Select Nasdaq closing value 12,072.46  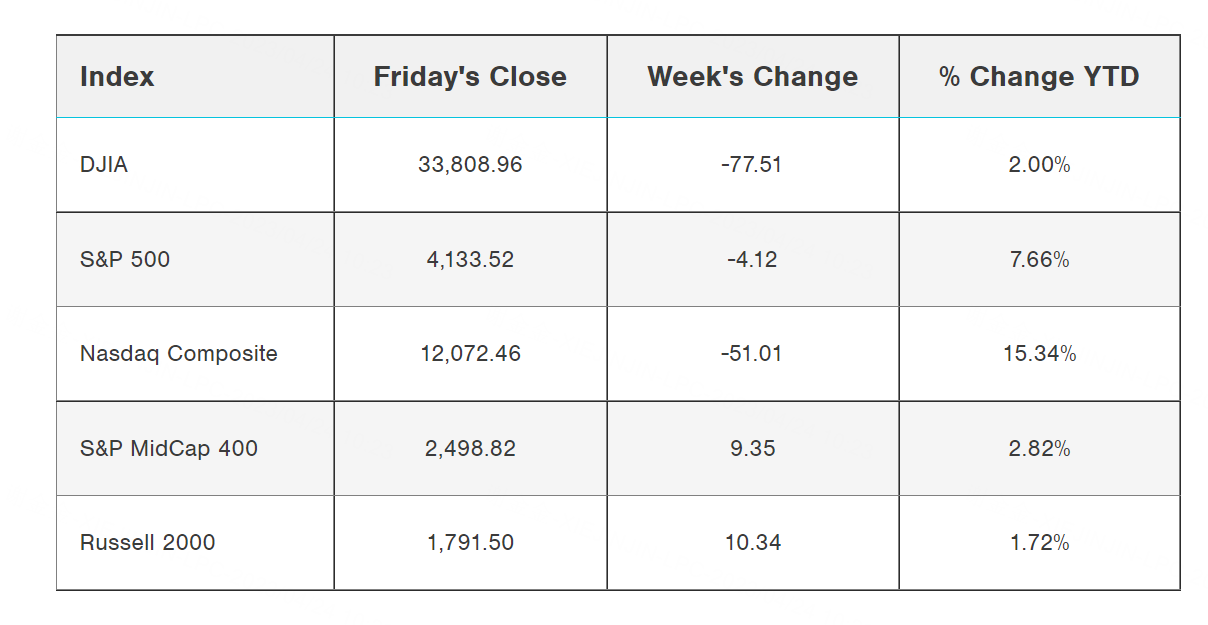pos(470,354)
